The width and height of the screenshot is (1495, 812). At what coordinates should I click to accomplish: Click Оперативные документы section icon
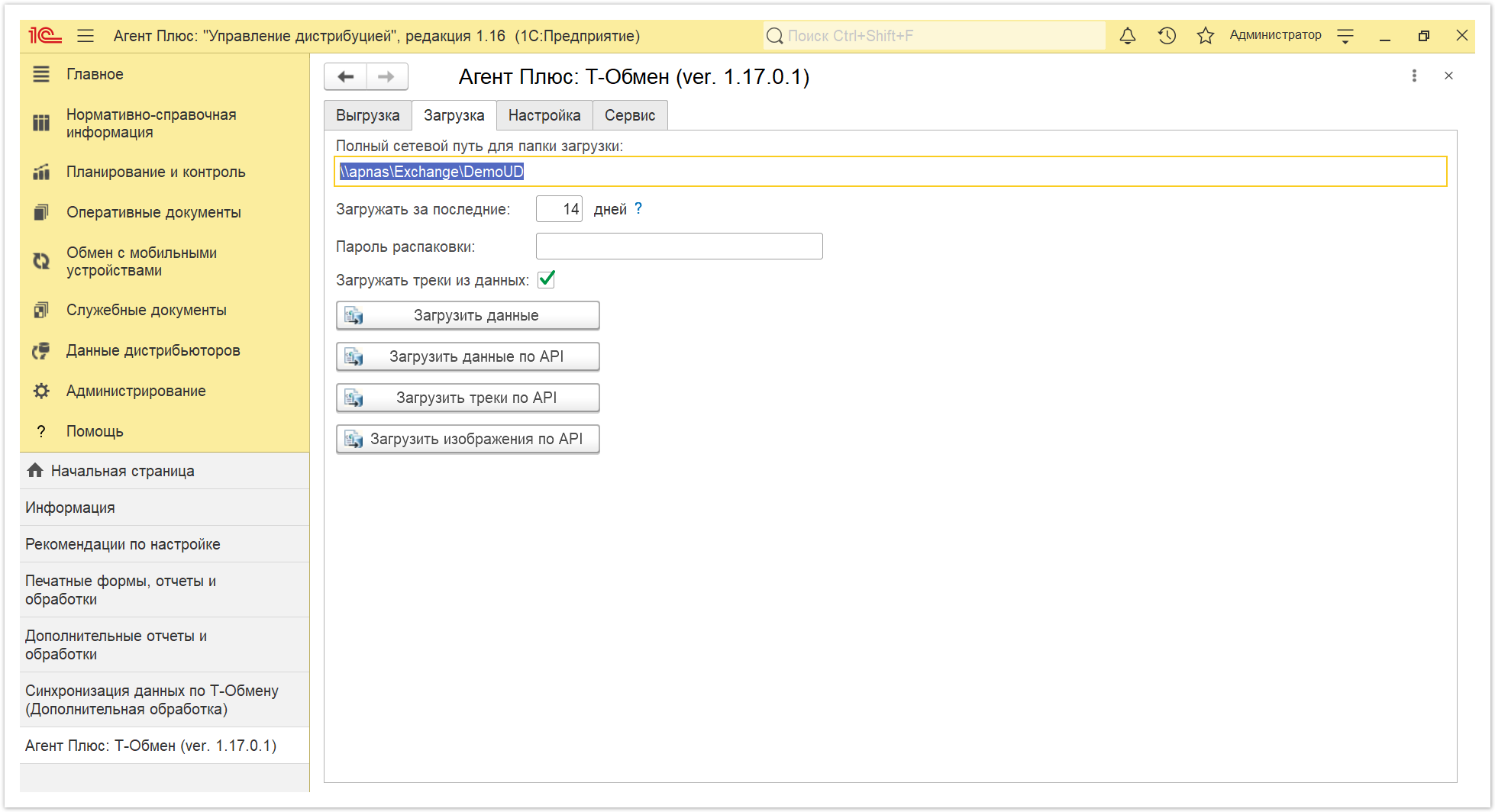tap(41, 212)
